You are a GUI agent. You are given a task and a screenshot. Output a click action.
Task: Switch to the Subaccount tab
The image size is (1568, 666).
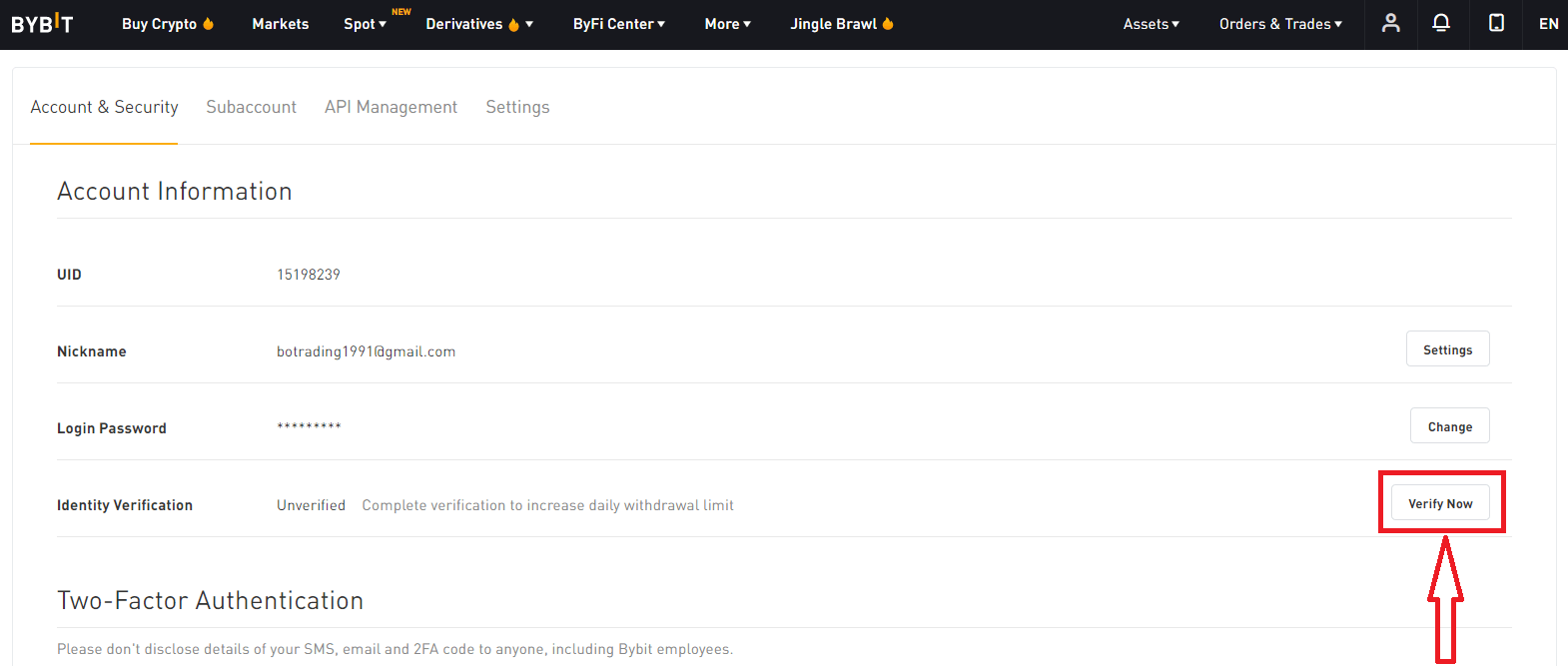coord(251,107)
